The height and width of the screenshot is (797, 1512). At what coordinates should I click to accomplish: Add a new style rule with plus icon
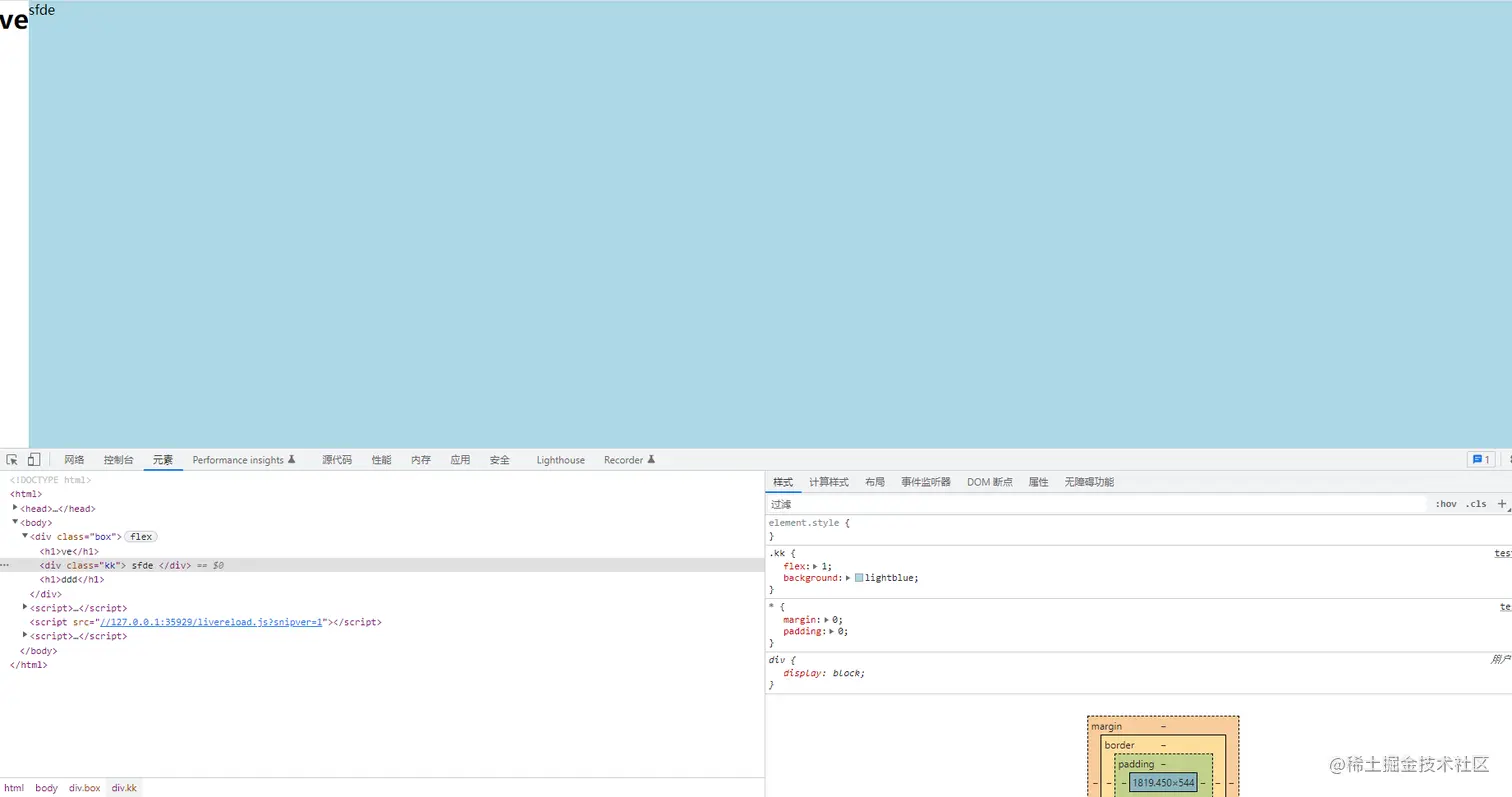(1502, 504)
